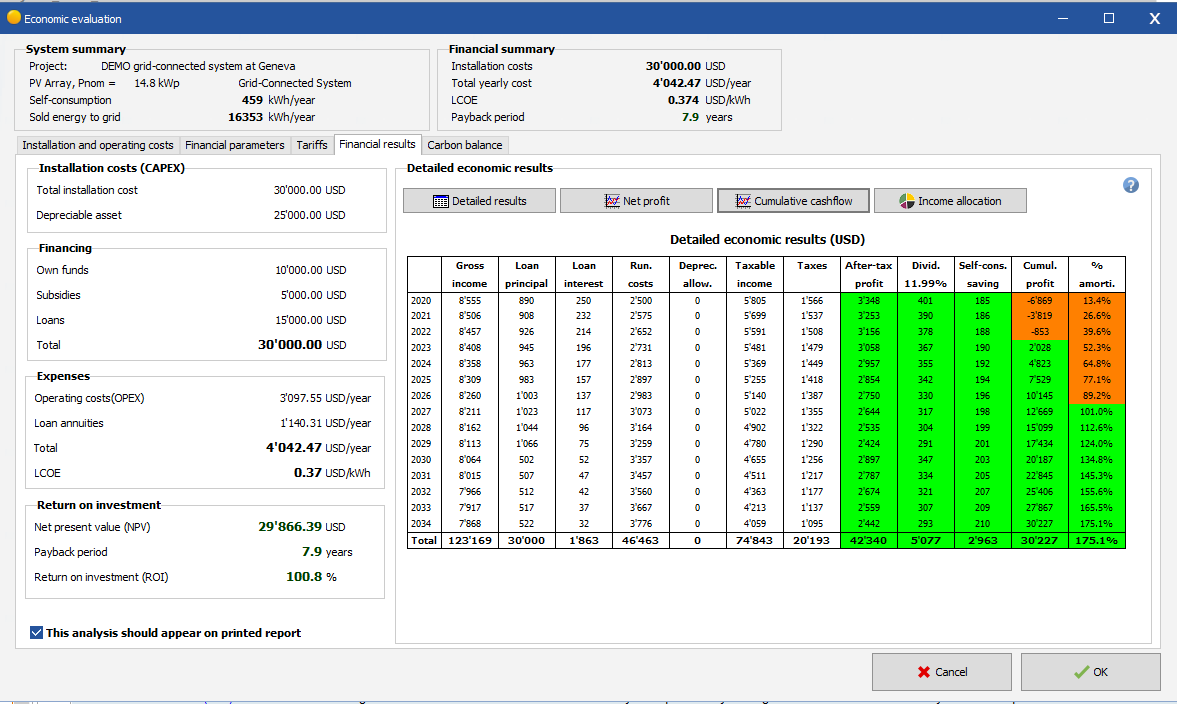Click the Own funds 10'000.00 USD value

pyautogui.click(x=310, y=270)
